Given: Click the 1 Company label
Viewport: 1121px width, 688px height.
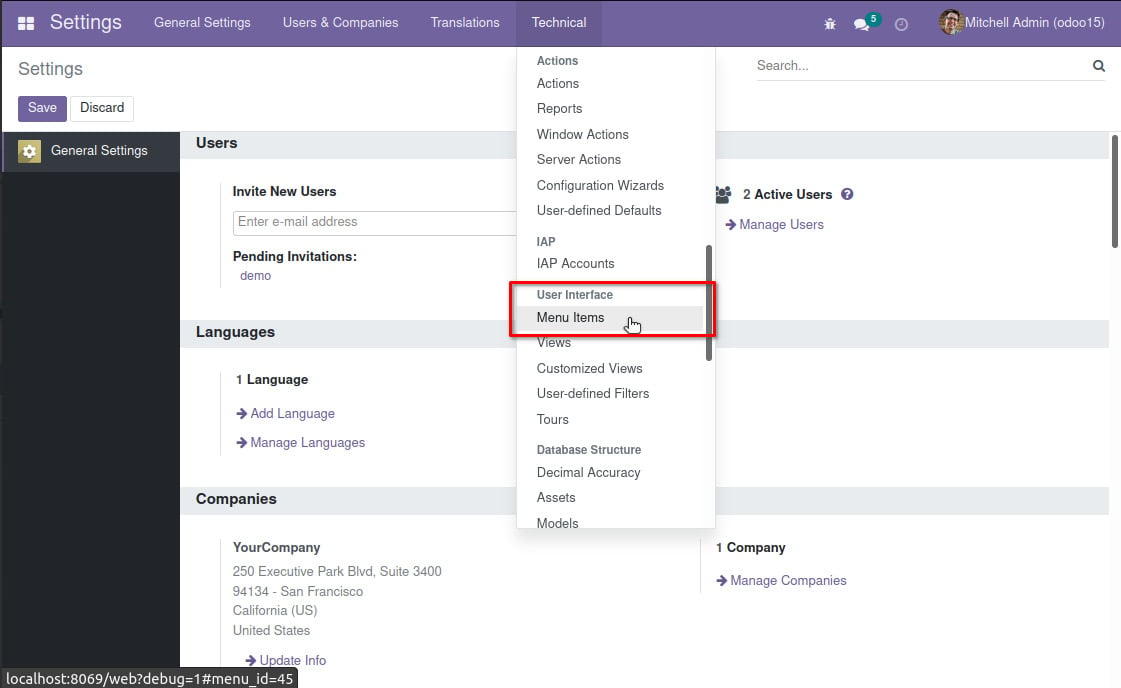Looking at the screenshot, I should pyautogui.click(x=750, y=548).
